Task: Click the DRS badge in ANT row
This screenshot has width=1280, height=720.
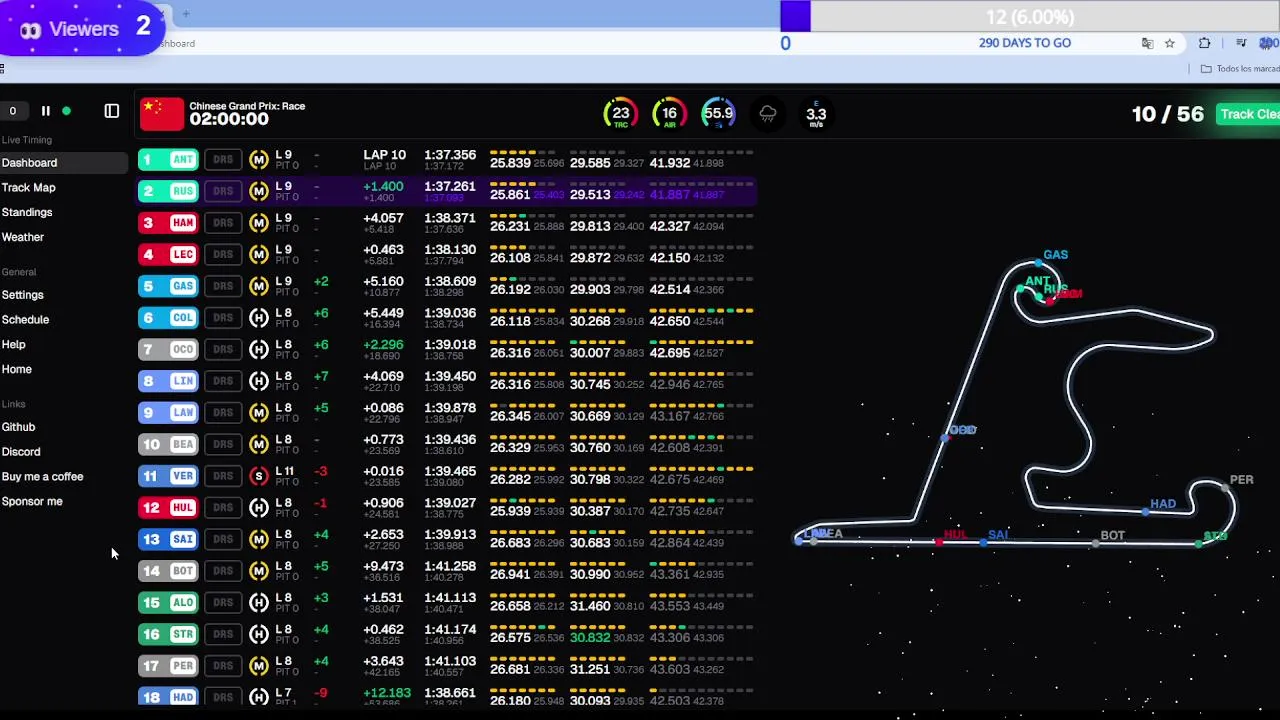Action: 223,159
